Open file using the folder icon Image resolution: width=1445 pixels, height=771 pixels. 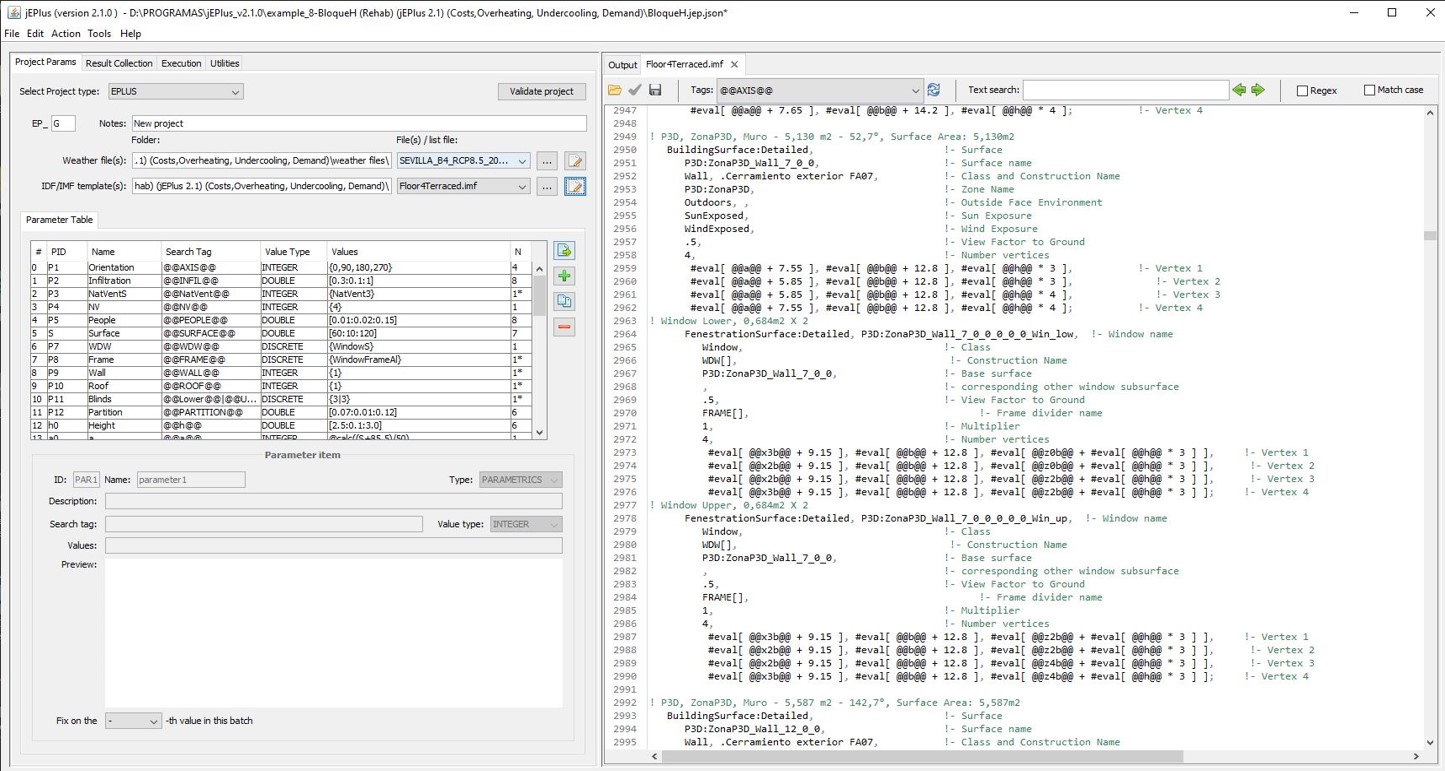[615, 90]
